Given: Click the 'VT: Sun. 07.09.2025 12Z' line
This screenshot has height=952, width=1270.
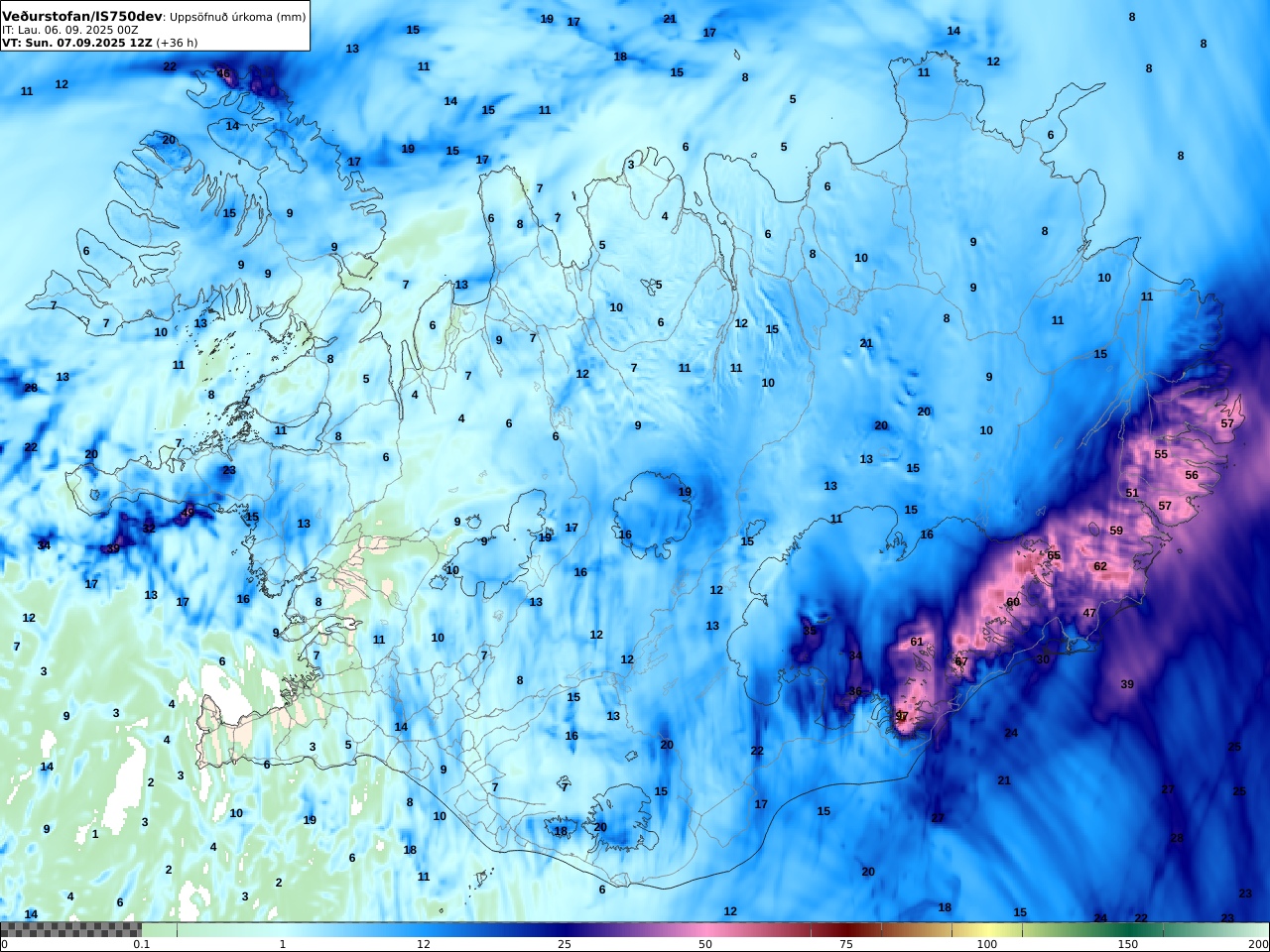Looking at the screenshot, I should (76, 43).
